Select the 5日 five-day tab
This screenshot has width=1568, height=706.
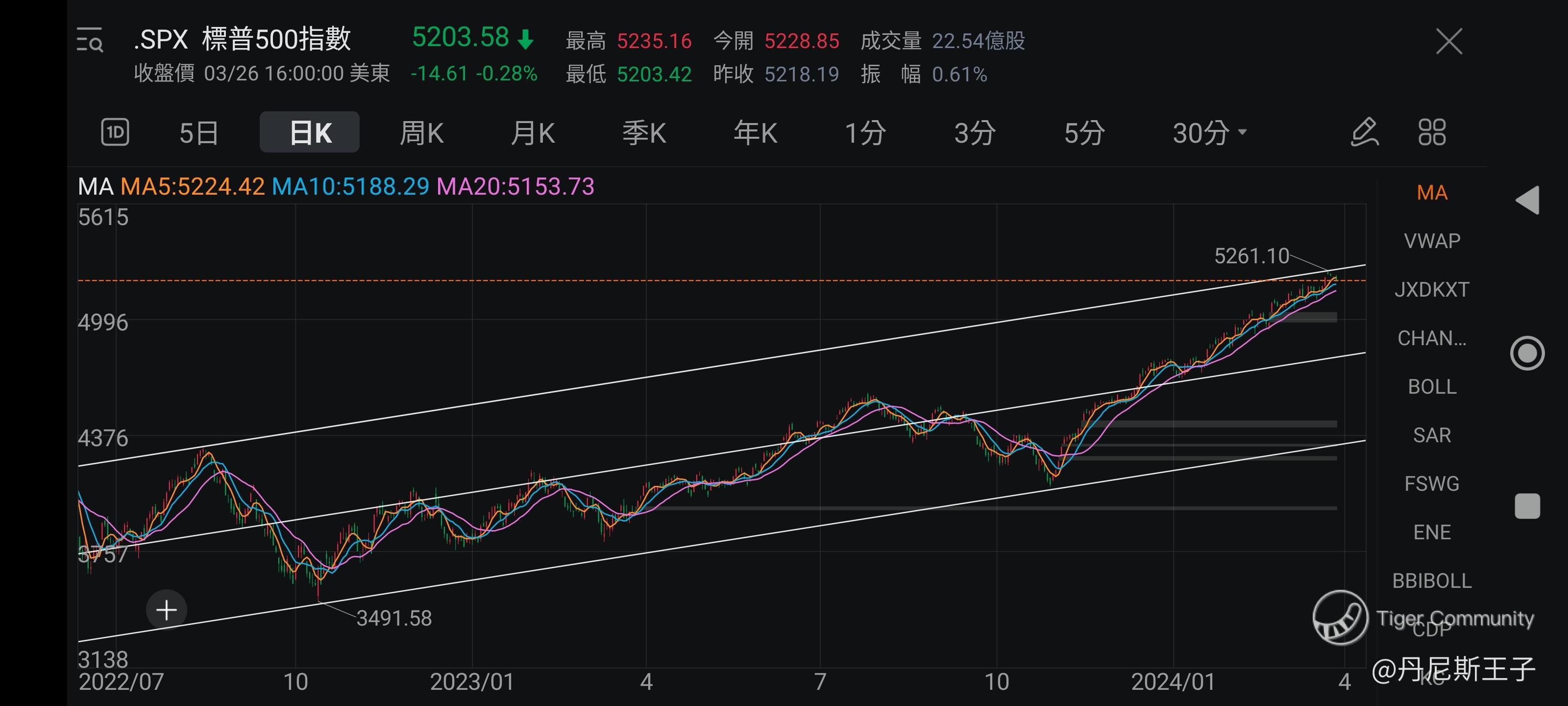[198, 132]
